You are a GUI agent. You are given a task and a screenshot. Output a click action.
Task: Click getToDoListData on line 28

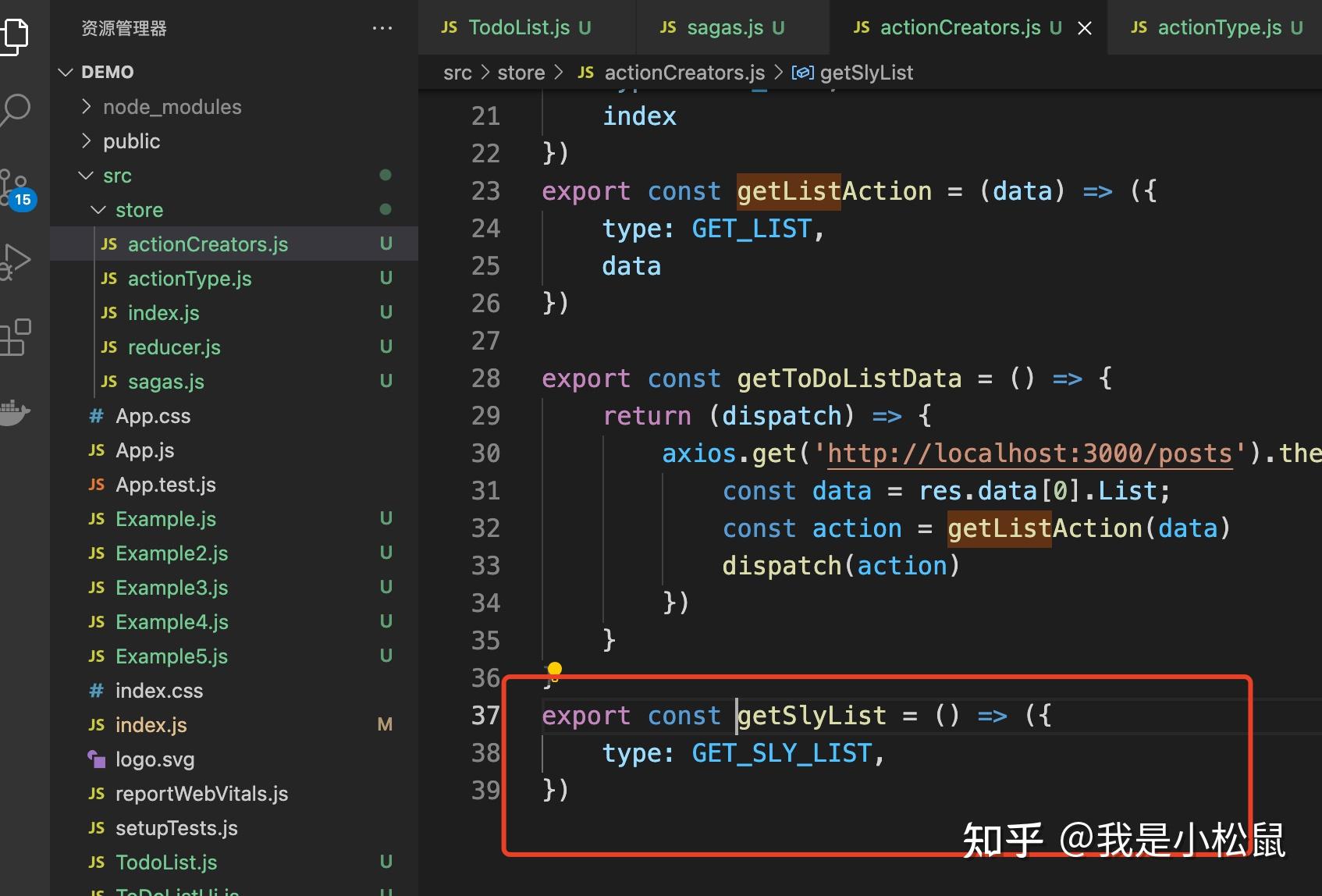pos(849,379)
